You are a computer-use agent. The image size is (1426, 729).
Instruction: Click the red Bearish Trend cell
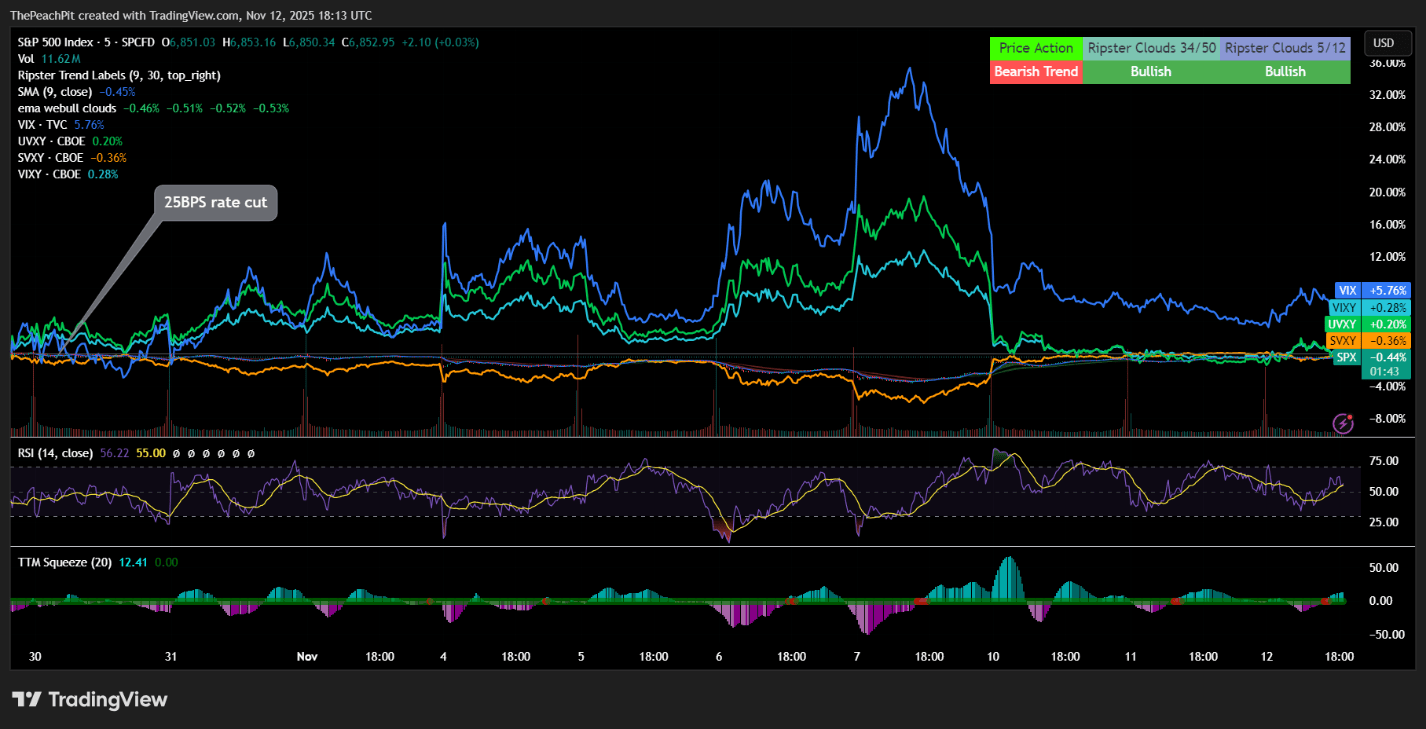1036,72
